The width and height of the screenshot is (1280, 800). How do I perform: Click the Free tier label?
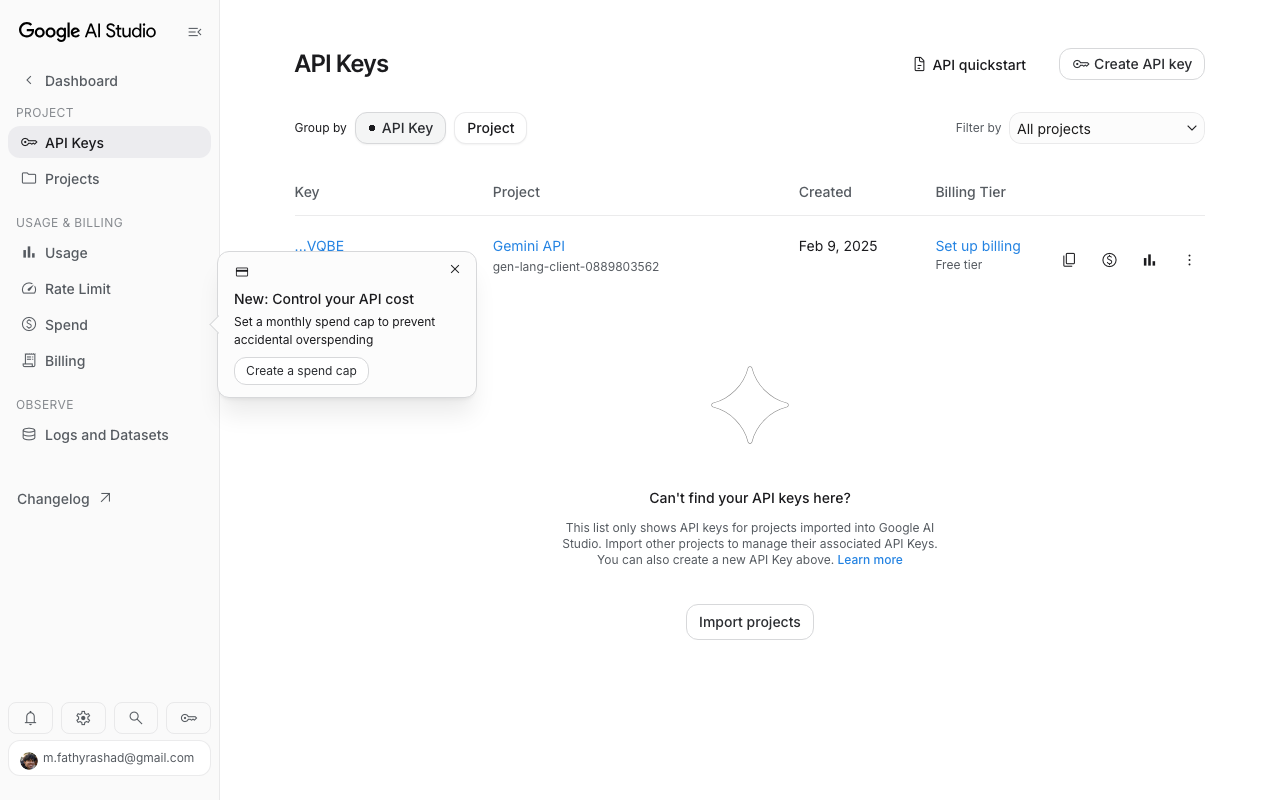tap(959, 265)
